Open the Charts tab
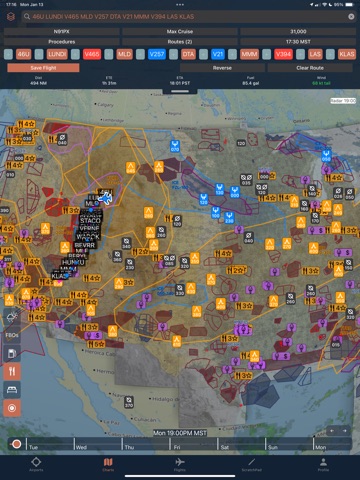This screenshot has height=480, width=360. (108, 464)
